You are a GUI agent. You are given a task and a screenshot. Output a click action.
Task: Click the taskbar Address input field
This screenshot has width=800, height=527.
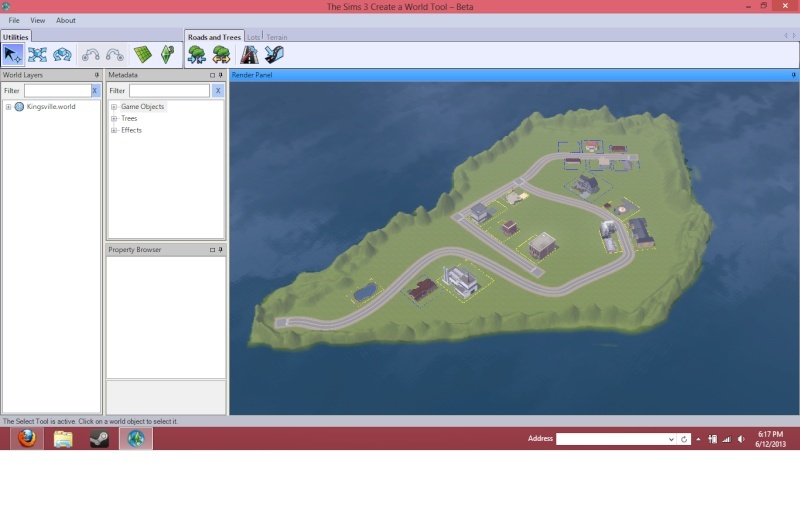pos(611,439)
